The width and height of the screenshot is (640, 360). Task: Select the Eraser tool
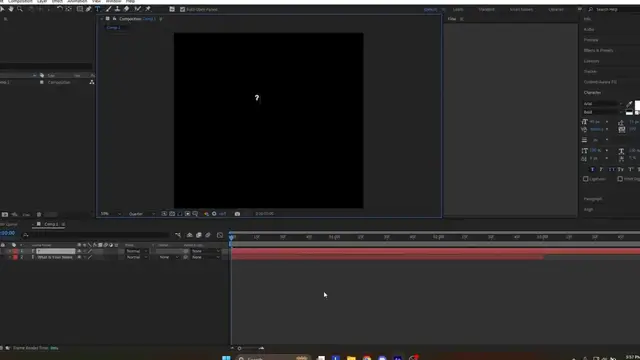pos(127,9)
